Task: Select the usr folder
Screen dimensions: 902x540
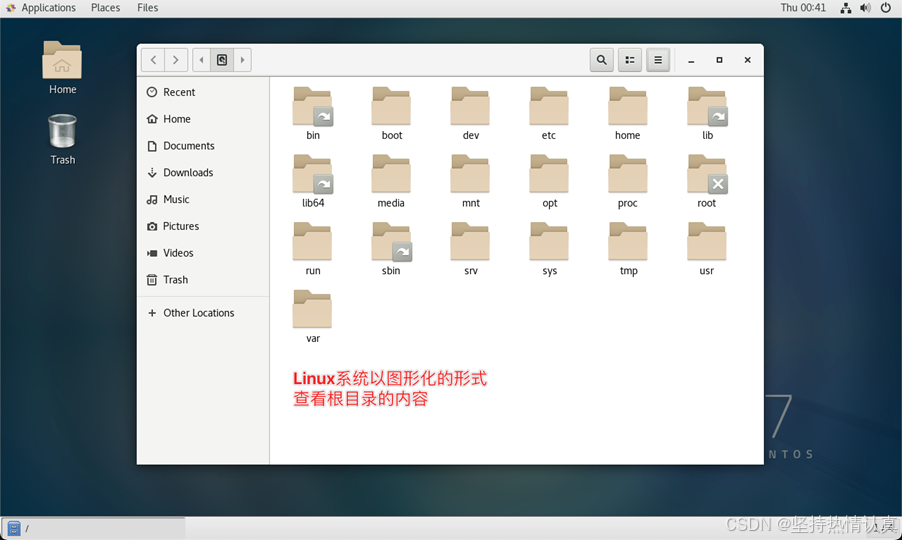Action: coord(707,249)
